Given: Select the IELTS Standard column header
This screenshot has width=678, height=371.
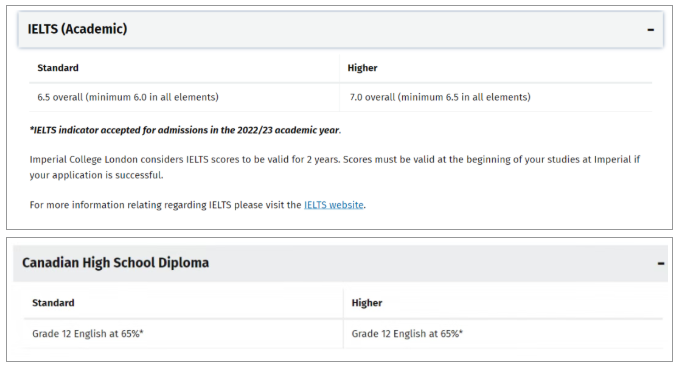Looking at the screenshot, I should click(58, 68).
